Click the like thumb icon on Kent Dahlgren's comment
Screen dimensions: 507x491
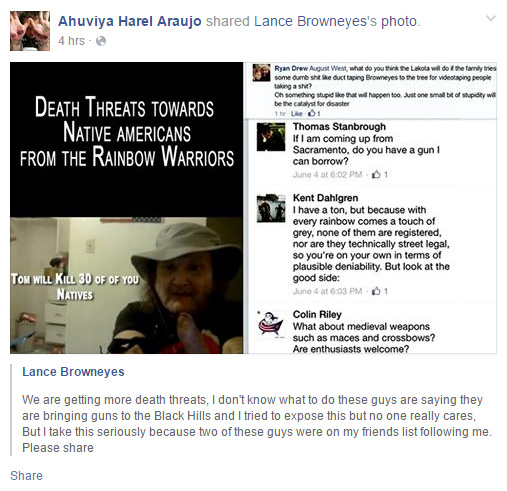click(x=376, y=291)
